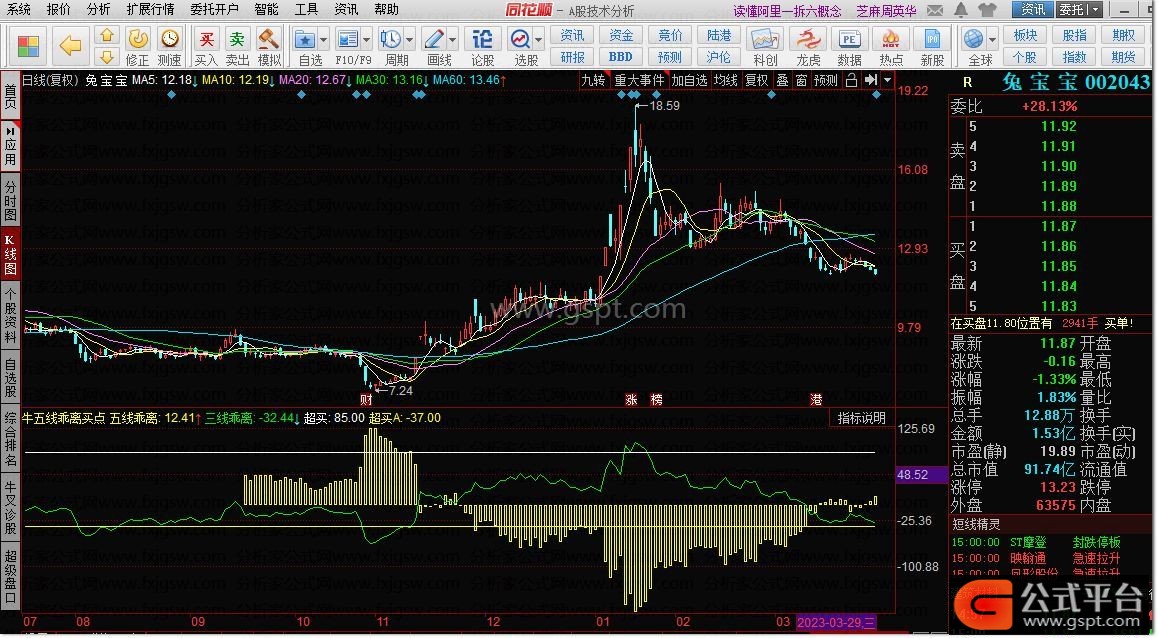This screenshot has height=638, width=1159.
Task: Click the yellow up arrow icon
Action: click(x=107, y=35)
